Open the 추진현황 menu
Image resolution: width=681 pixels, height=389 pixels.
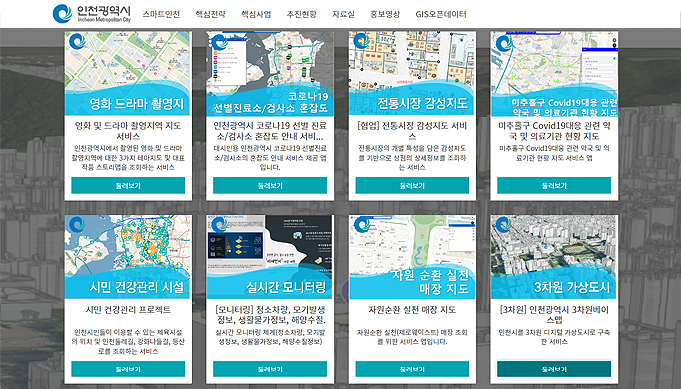click(301, 14)
